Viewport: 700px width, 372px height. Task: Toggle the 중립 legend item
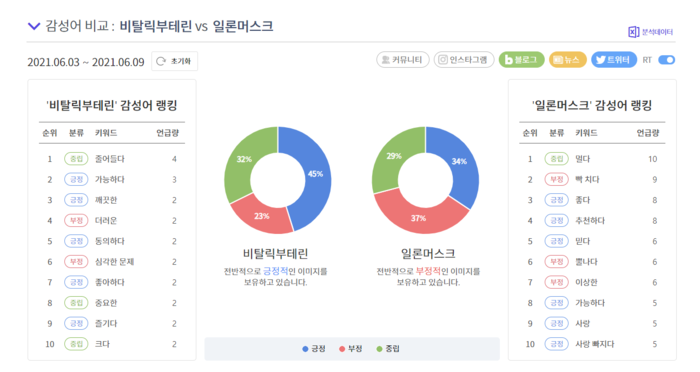388,349
